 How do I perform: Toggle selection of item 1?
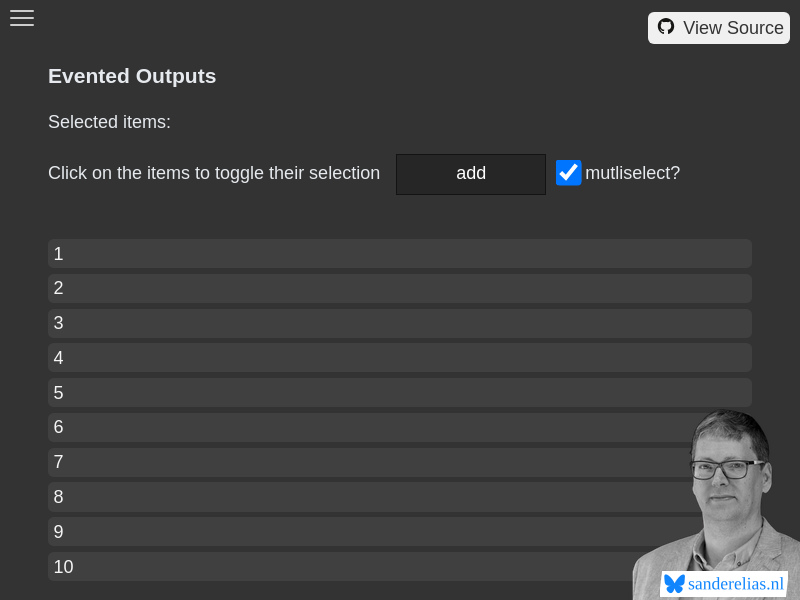click(x=400, y=253)
